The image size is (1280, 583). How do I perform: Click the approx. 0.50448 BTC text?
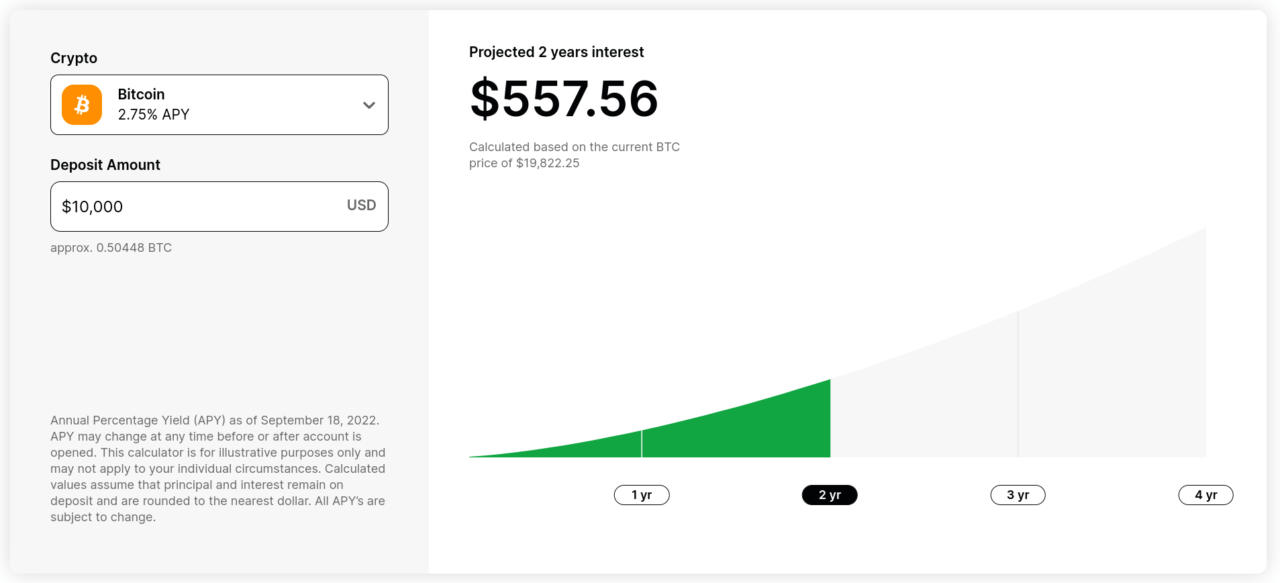coord(111,248)
